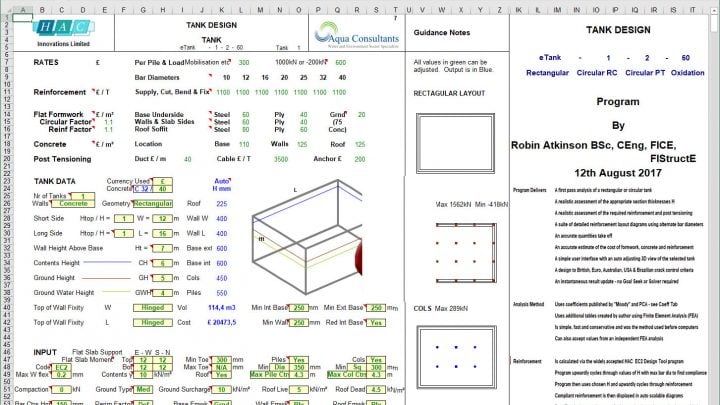Click the Anchor £ value 200
Viewport: 720px width, 405px height.
tap(360, 159)
